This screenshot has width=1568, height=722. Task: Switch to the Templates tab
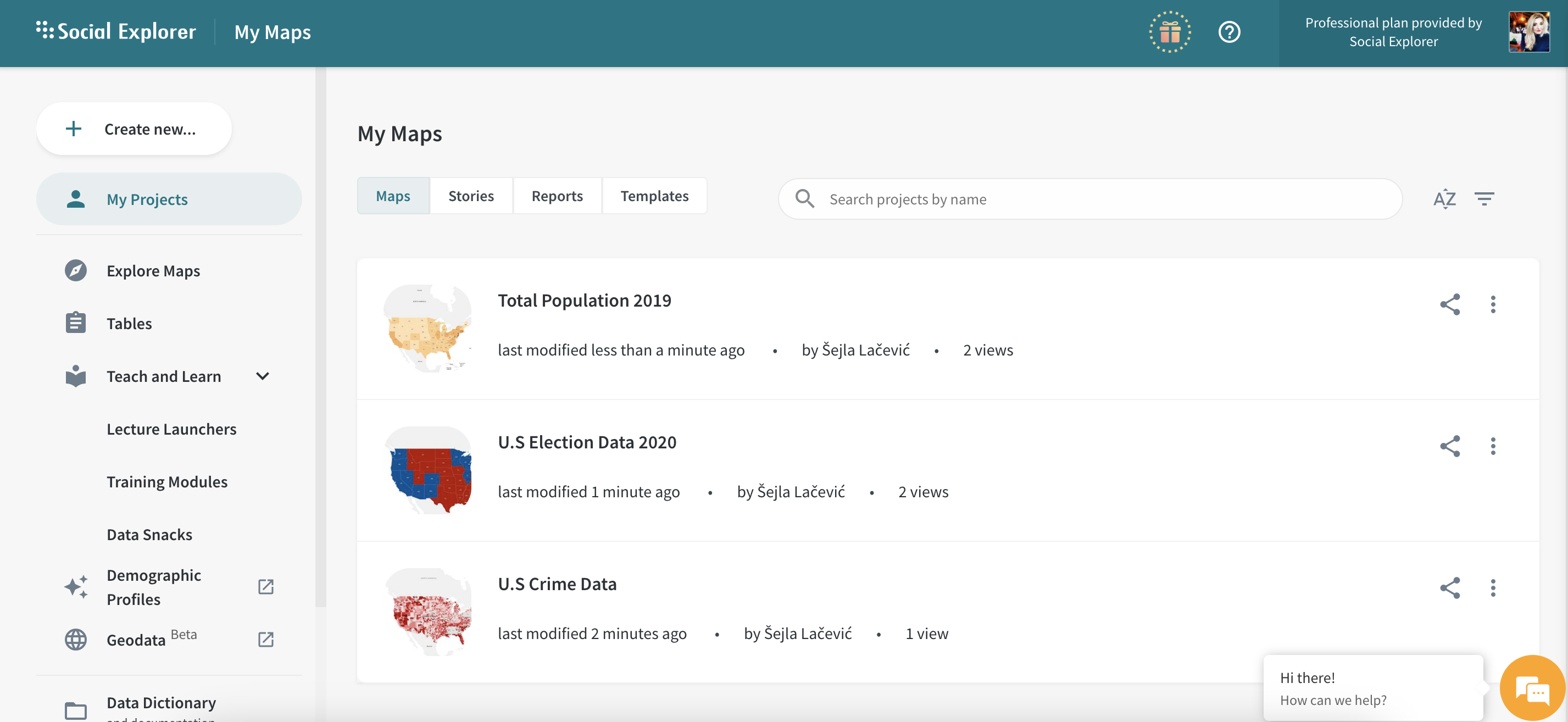[x=654, y=196]
